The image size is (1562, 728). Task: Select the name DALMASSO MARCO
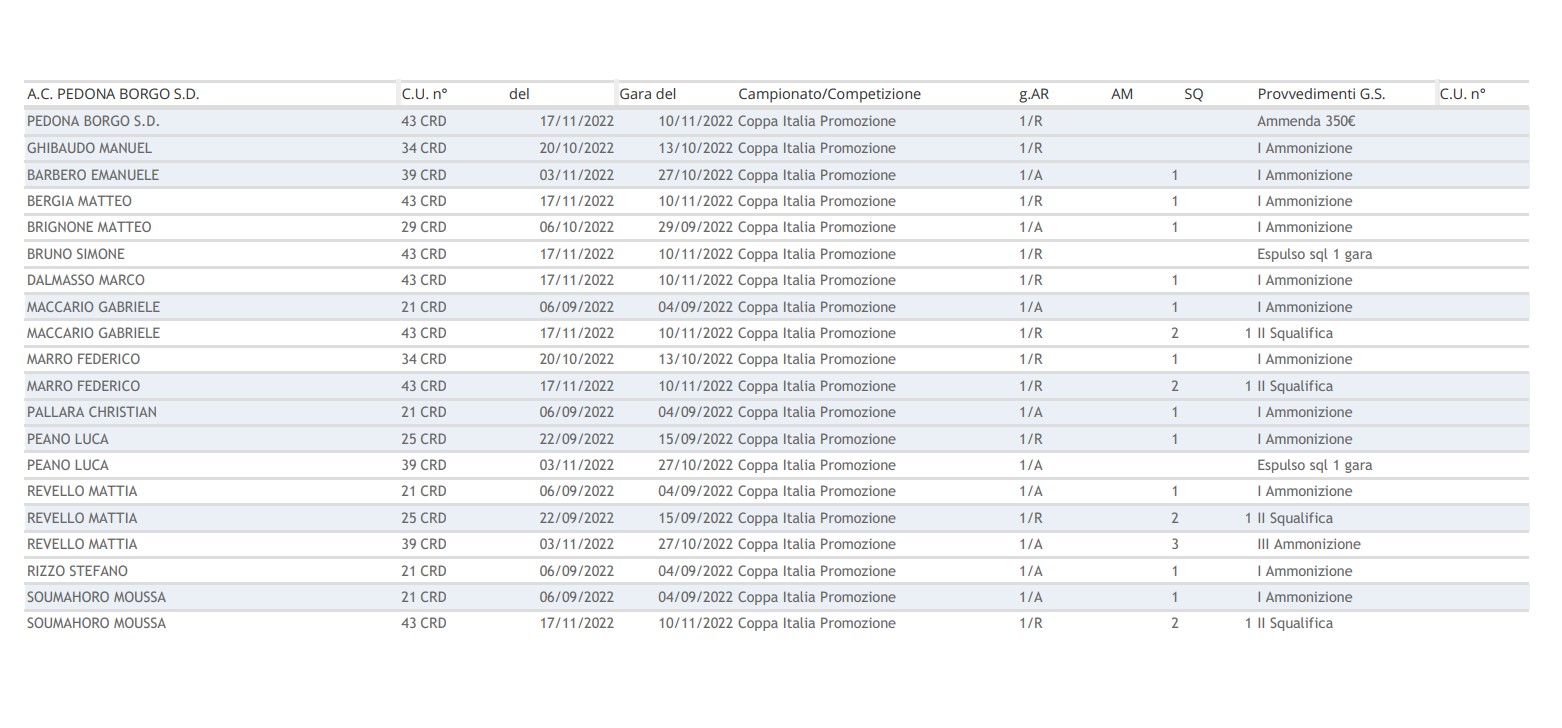pos(86,280)
